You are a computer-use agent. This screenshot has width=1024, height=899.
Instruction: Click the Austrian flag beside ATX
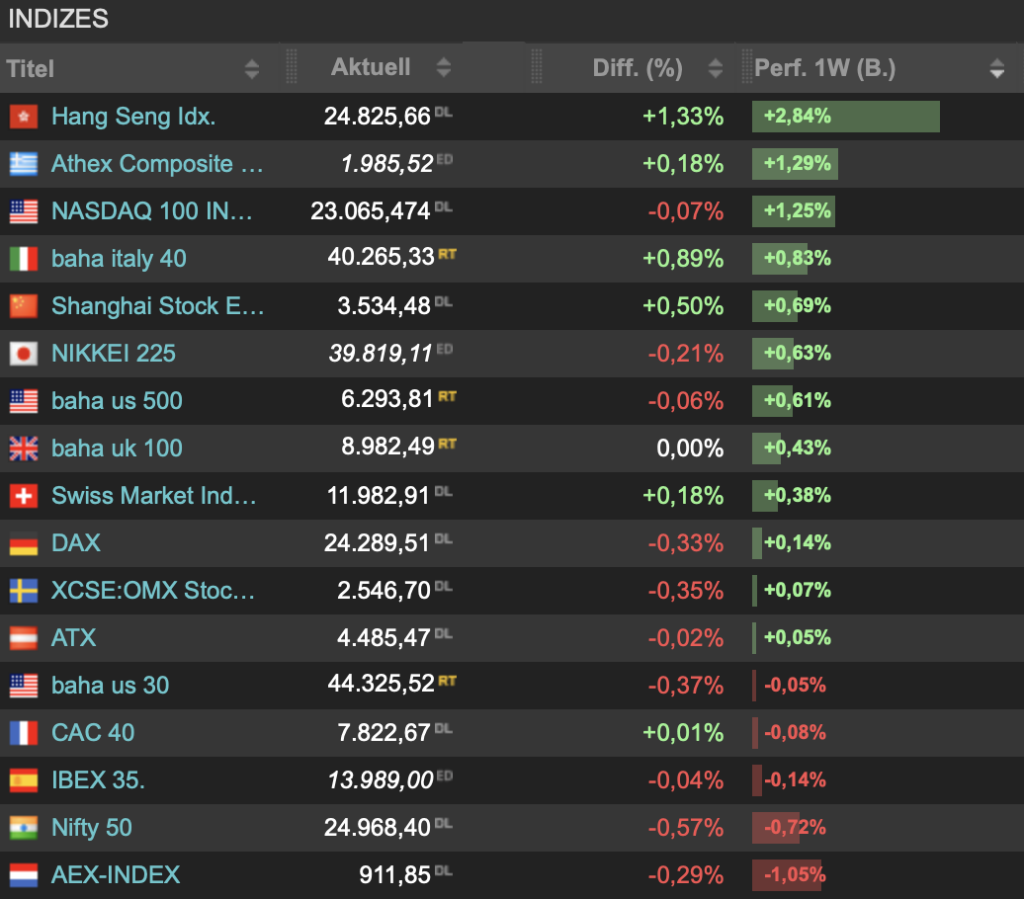[x=24, y=638]
